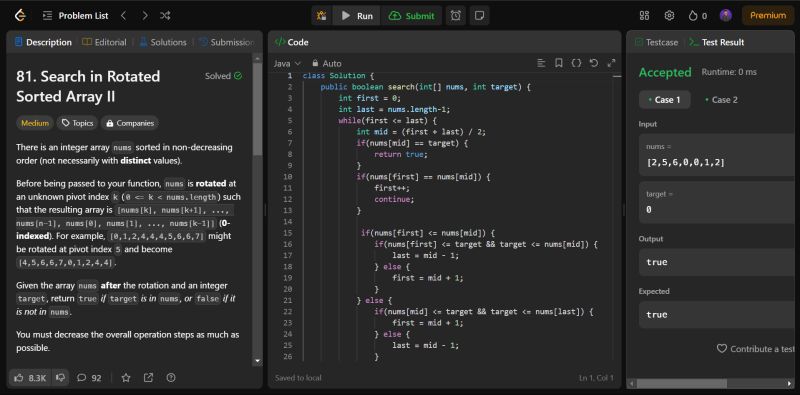Click the Output value true
The width and height of the screenshot is (800, 395).
[x=717, y=262]
